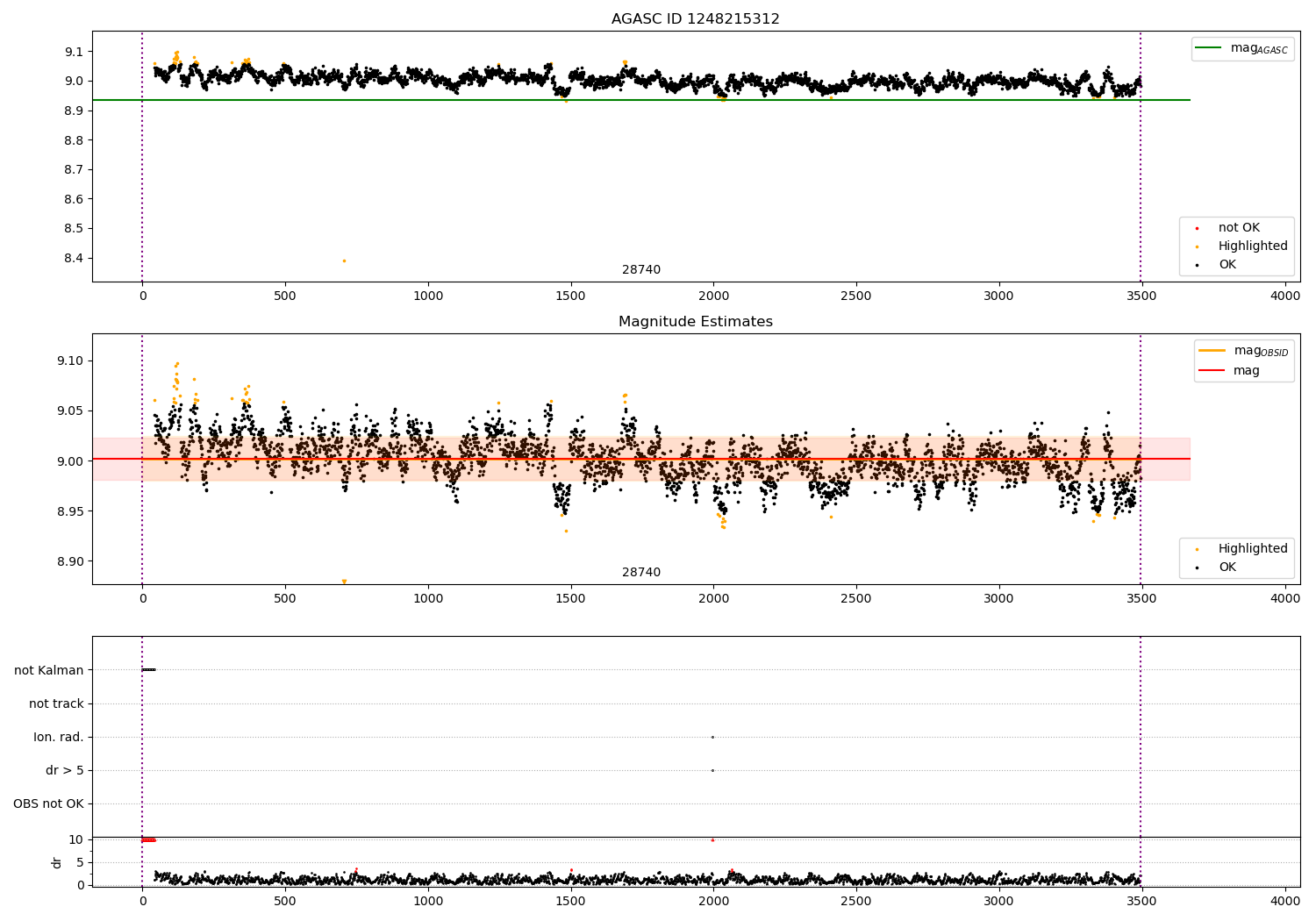Image resolution: width=1316 pixels, height=921 pixels.
Task: Click the "1000" x-tick under the top plot
Action: click(428, 296)
